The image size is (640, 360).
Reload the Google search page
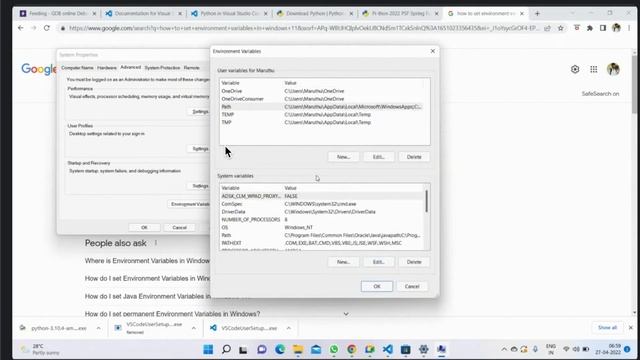pos(47,28)
